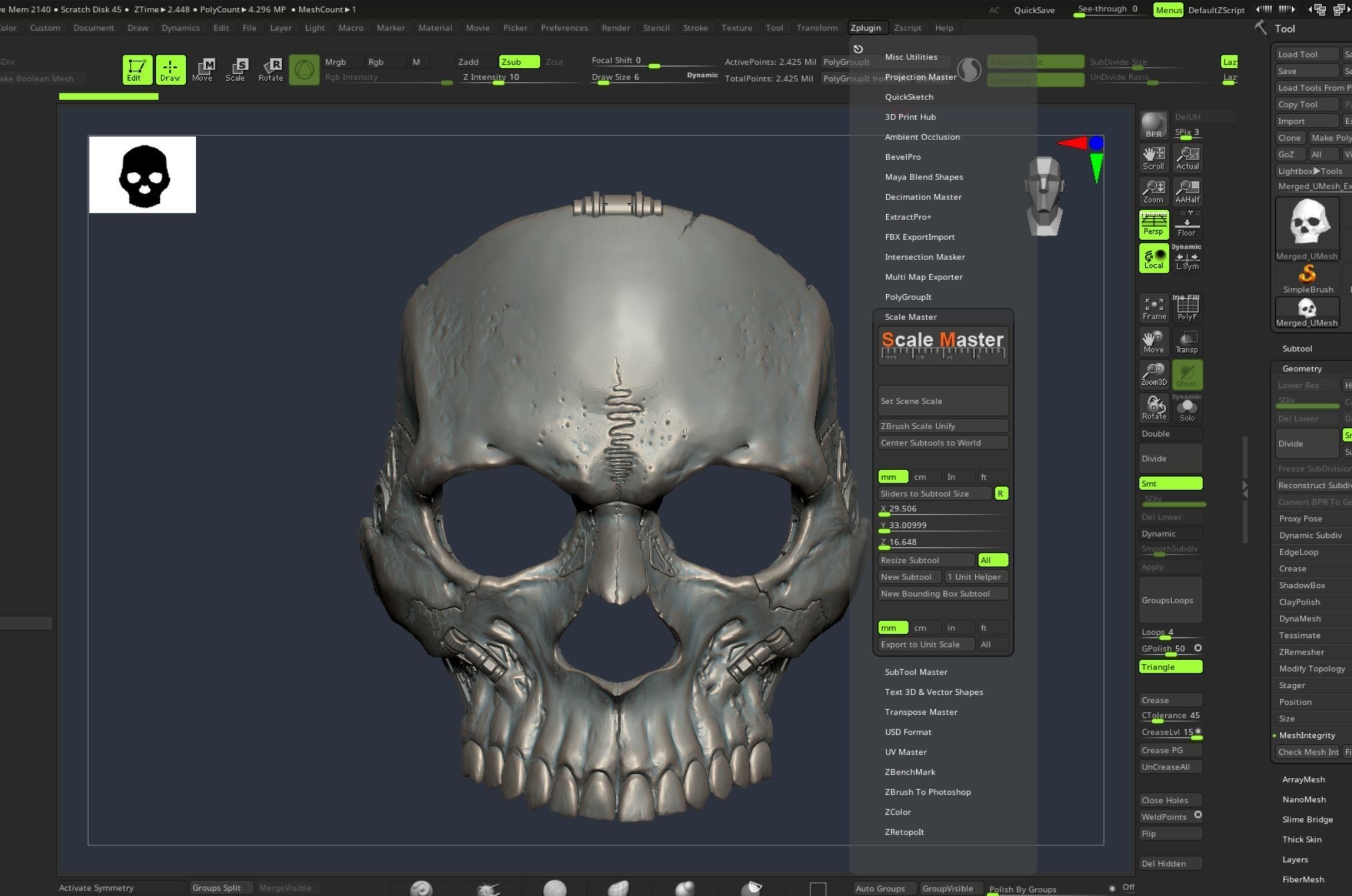Open the Transform menu
This screenshot has width=1352, height=896.
[x=817, y=27]
